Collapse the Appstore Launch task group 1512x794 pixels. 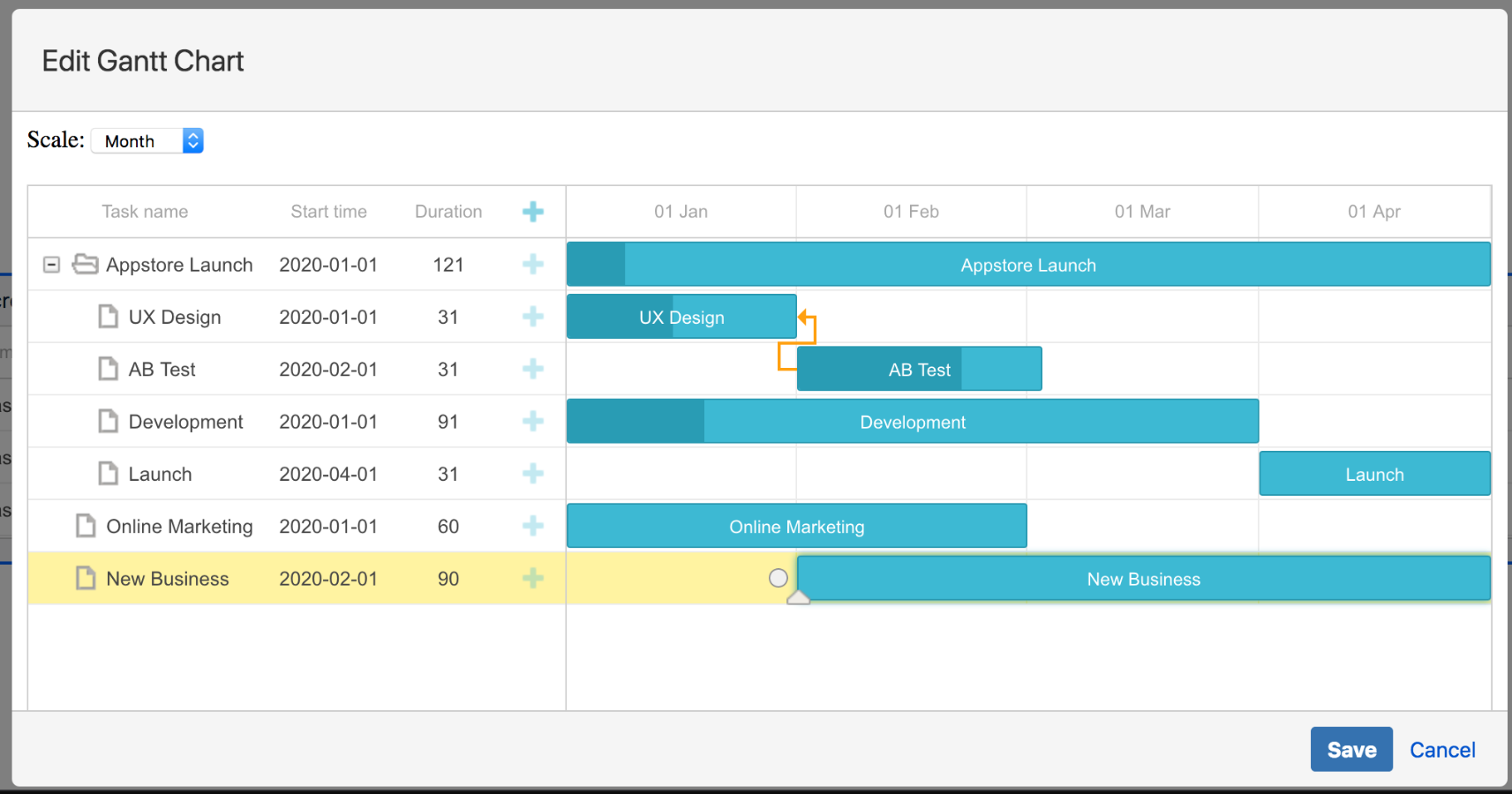click(52, 265)
